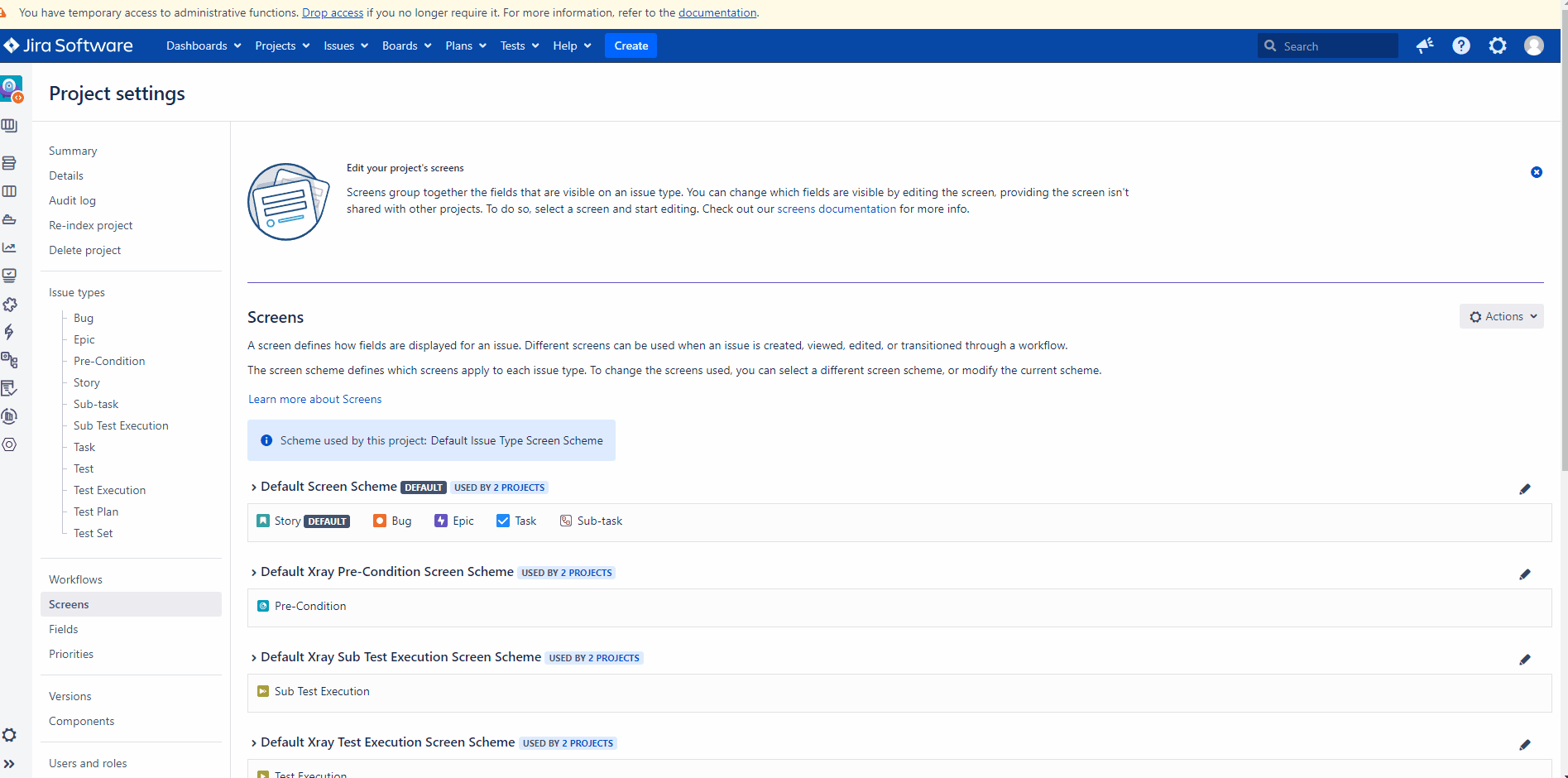Open the help question mark icon
Viewport: 1568px width, 778px height.
point(1461,46)
